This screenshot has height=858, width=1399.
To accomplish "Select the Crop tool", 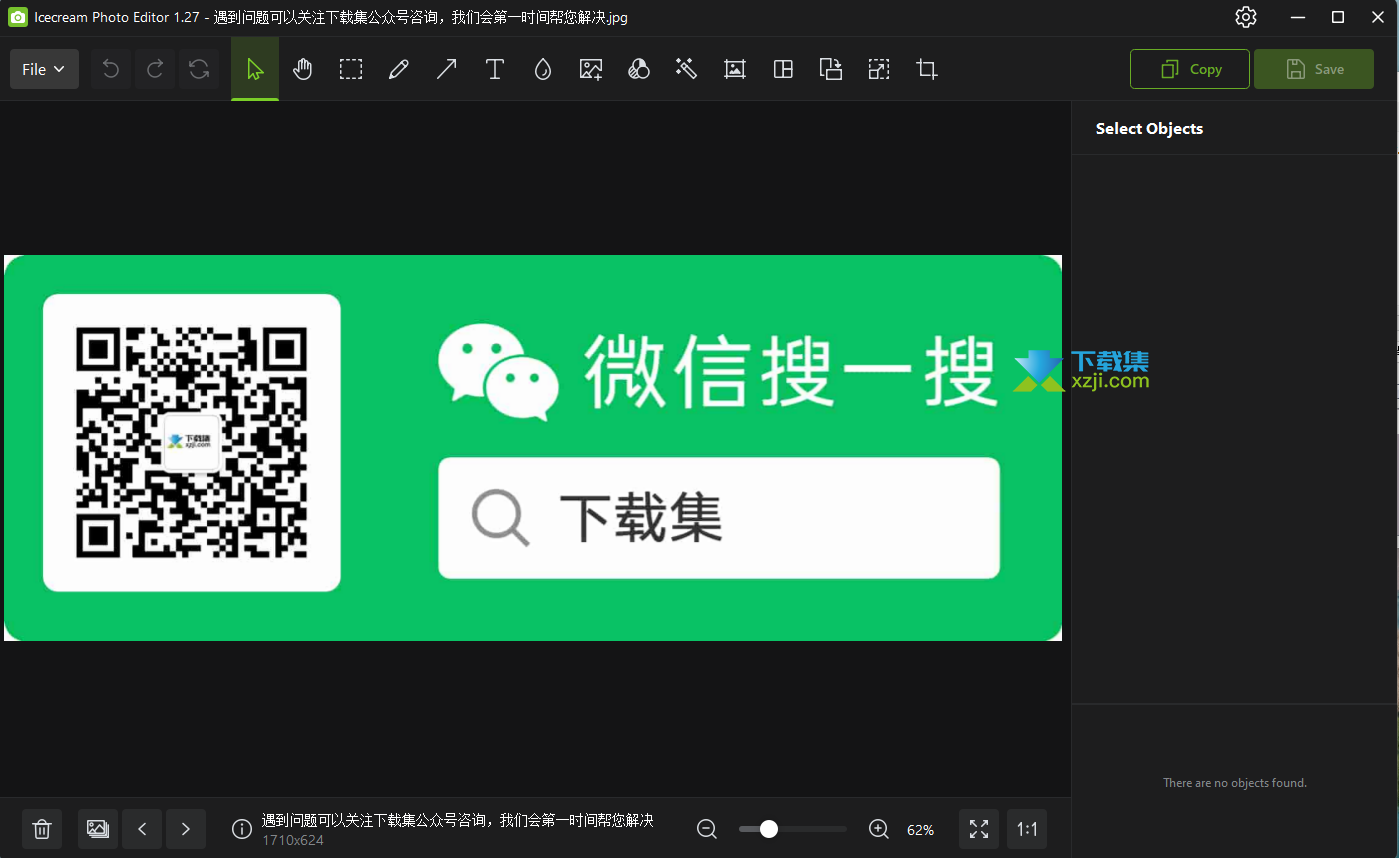I will (x=927, y=69).
